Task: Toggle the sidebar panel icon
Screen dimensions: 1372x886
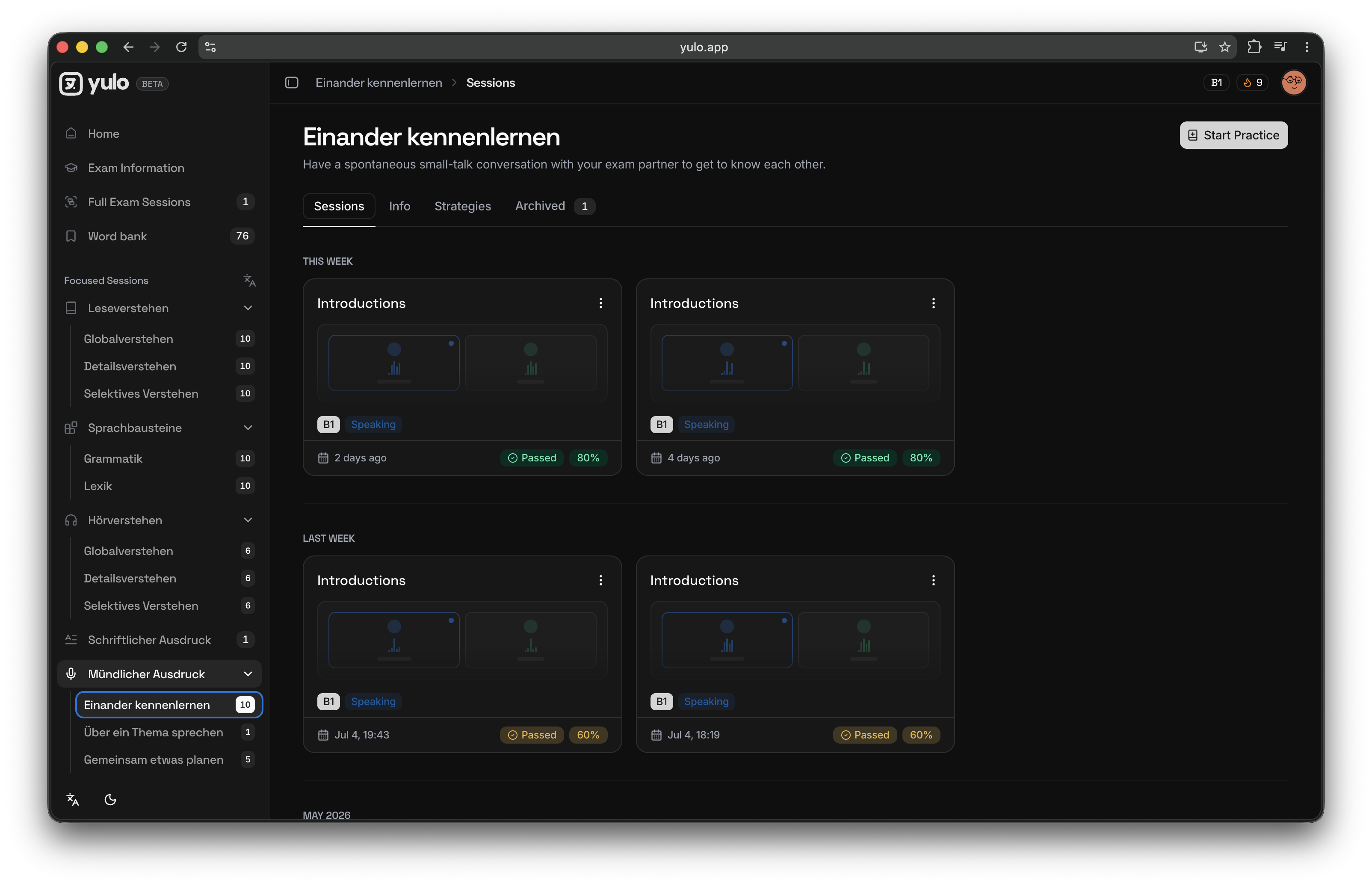Action: tap(292, 82)
